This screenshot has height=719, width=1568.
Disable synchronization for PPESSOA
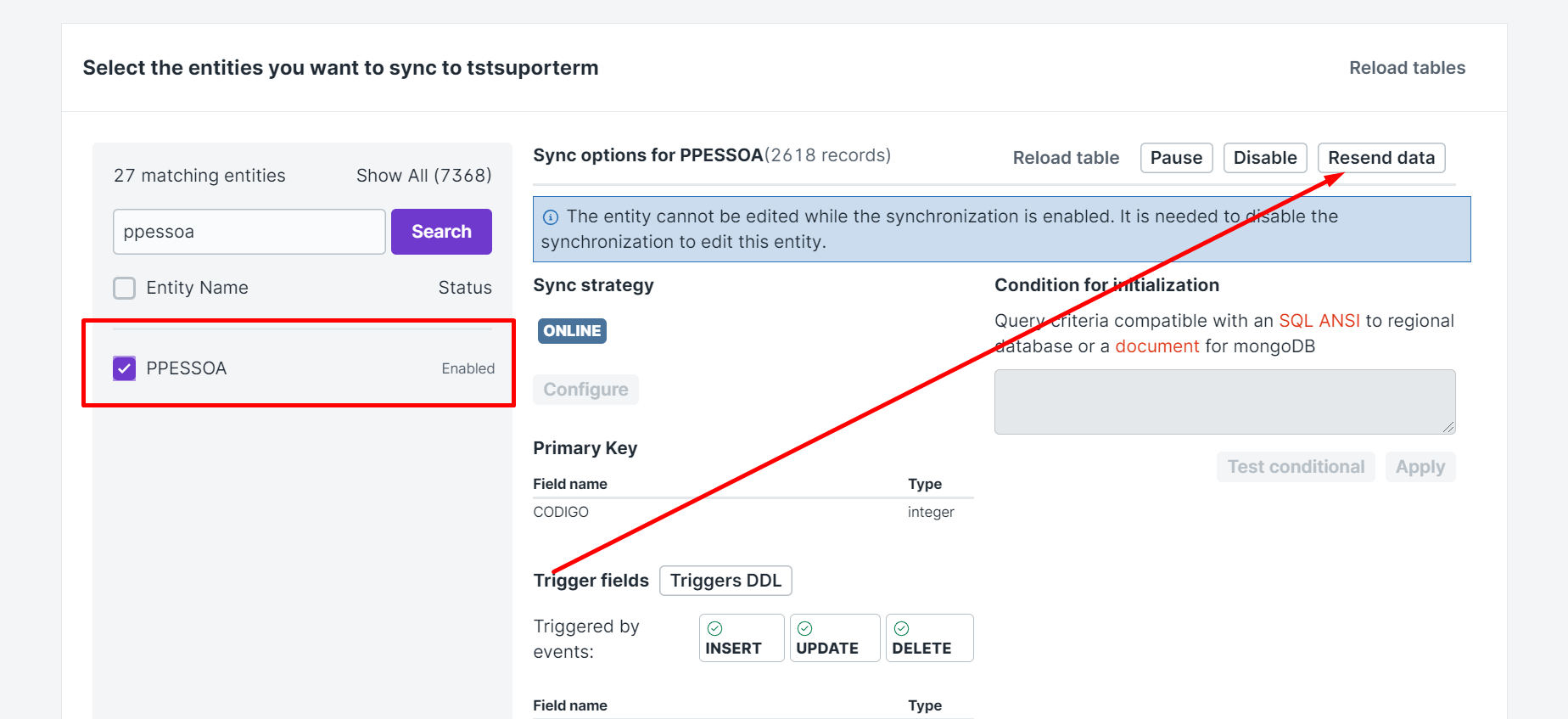pos(1264,158)
